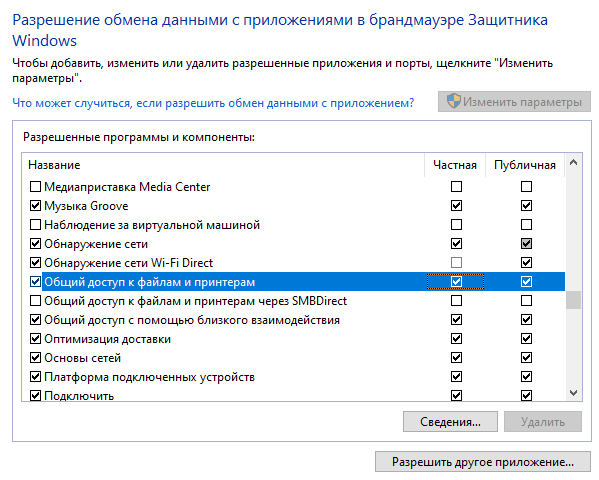Toggle Private checkbox for Медиаприставка Media Center

(456, 186)
